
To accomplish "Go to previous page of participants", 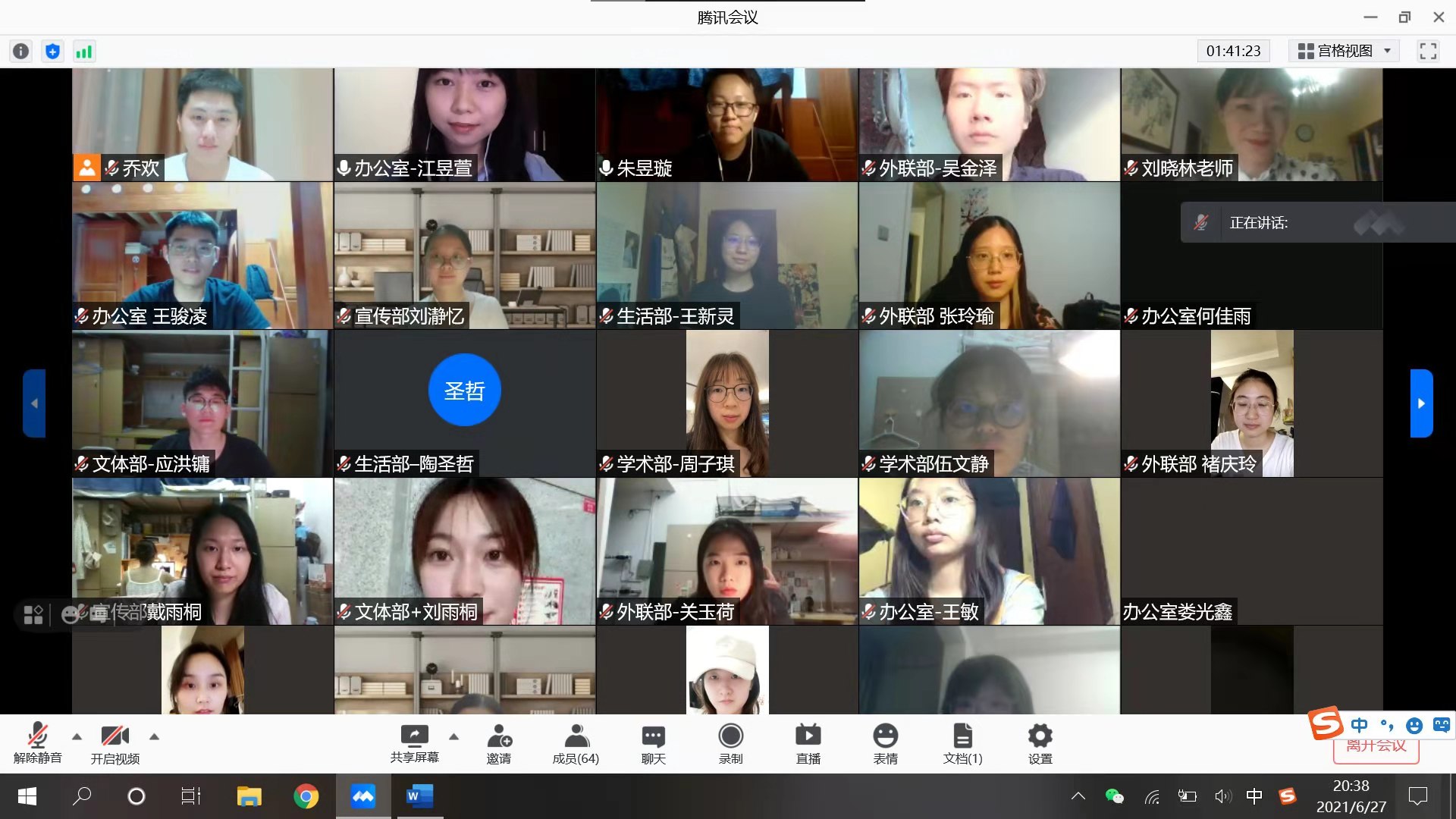I will 34,403.
